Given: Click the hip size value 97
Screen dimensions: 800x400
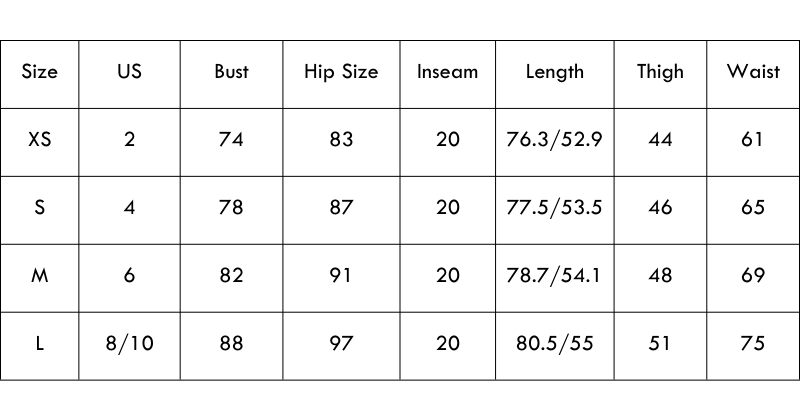Looking at the screenshot, I should point(341,344).
